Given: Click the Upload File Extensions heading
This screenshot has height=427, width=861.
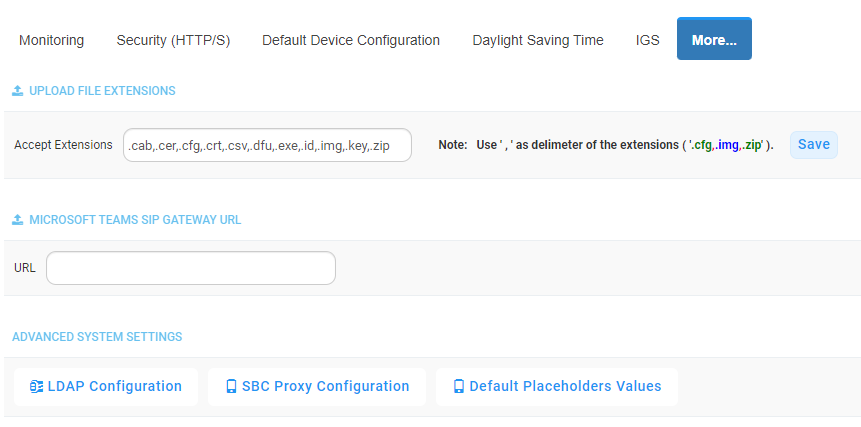Looking at the screenshot, I should (x=102, y=91).
